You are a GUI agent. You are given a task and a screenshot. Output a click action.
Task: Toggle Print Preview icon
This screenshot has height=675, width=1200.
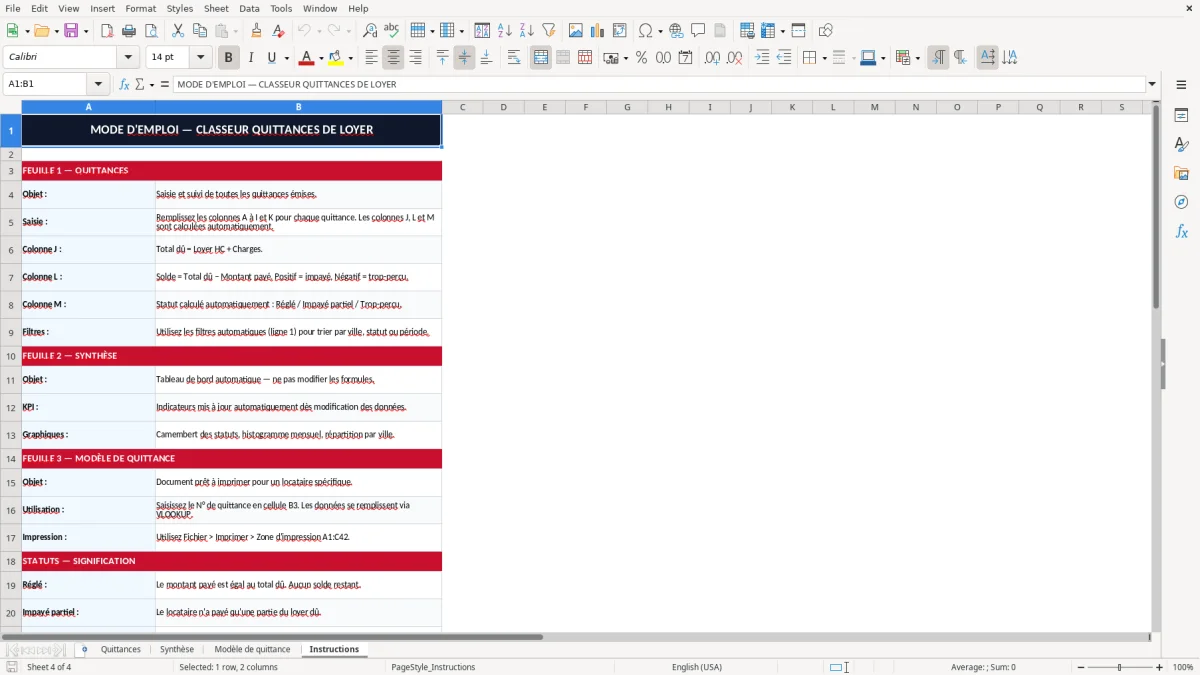click(150, 31)
